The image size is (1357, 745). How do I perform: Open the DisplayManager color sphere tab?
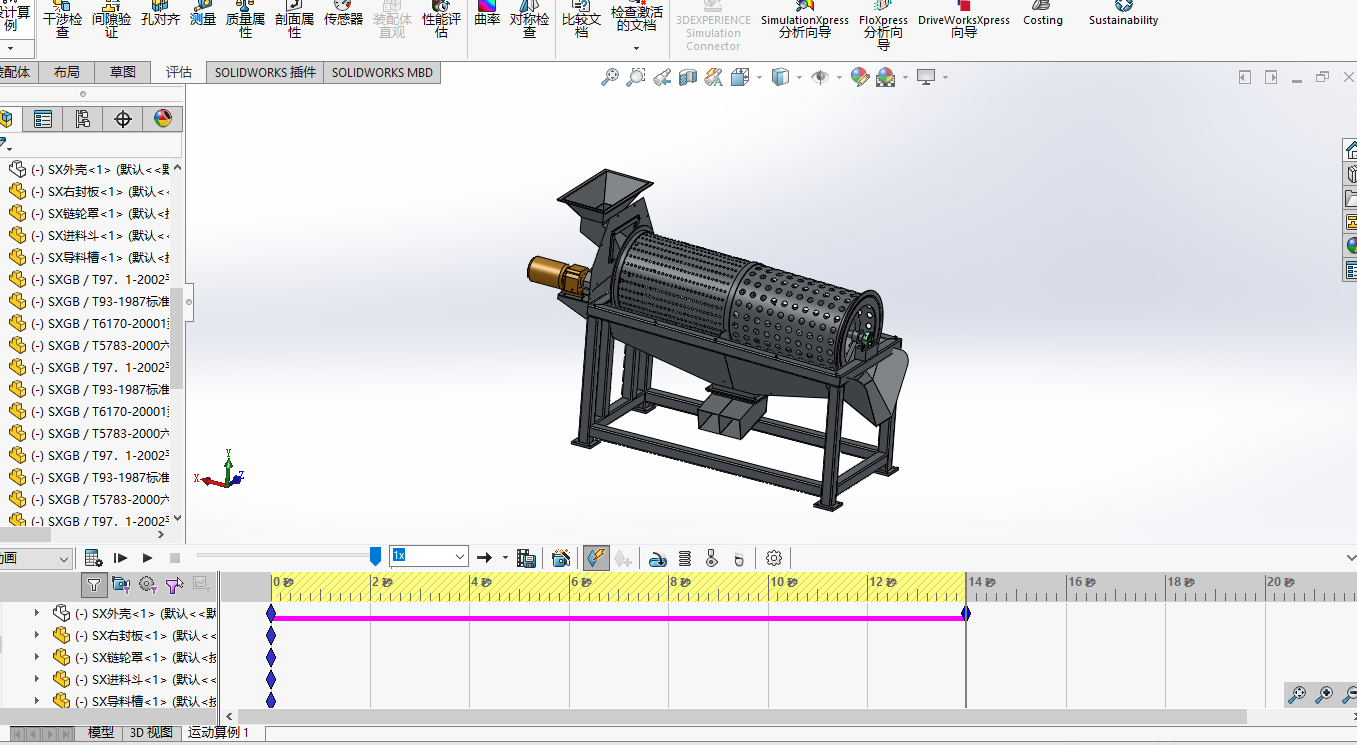[163, 119]
